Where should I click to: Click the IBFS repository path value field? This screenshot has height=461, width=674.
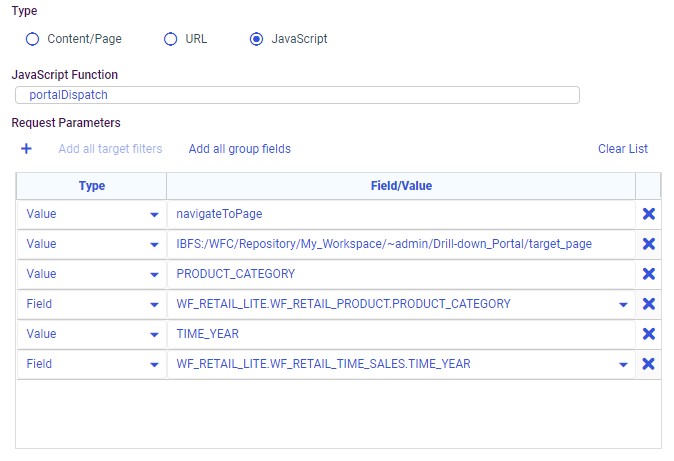click(x=401, y=244)
